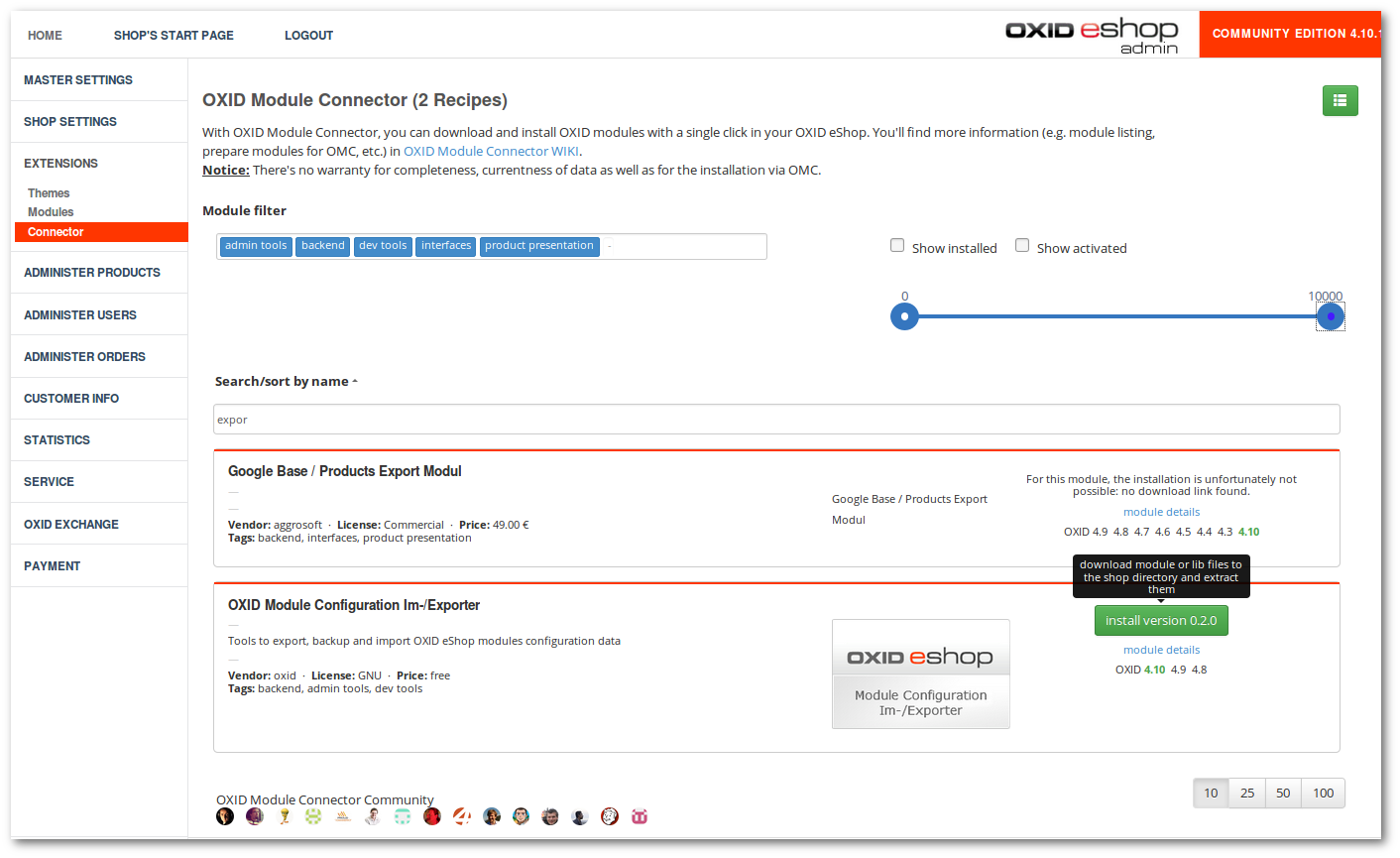The image size is (1400, 858).
Task: Click the Home link in top bar
Action: [45, 35]
